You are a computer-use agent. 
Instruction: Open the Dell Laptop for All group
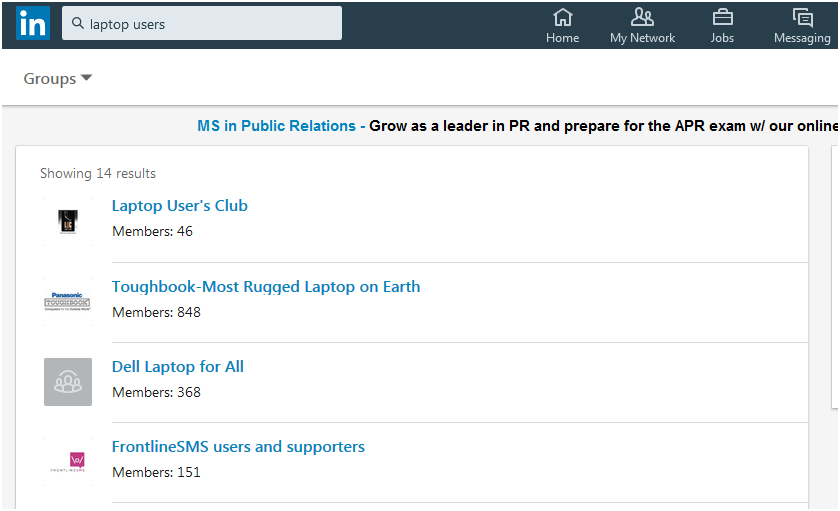[x=177, y=366]
